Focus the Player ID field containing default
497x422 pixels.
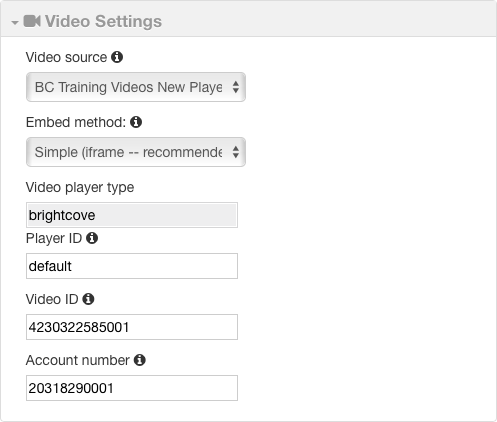[x=132, y=266]
